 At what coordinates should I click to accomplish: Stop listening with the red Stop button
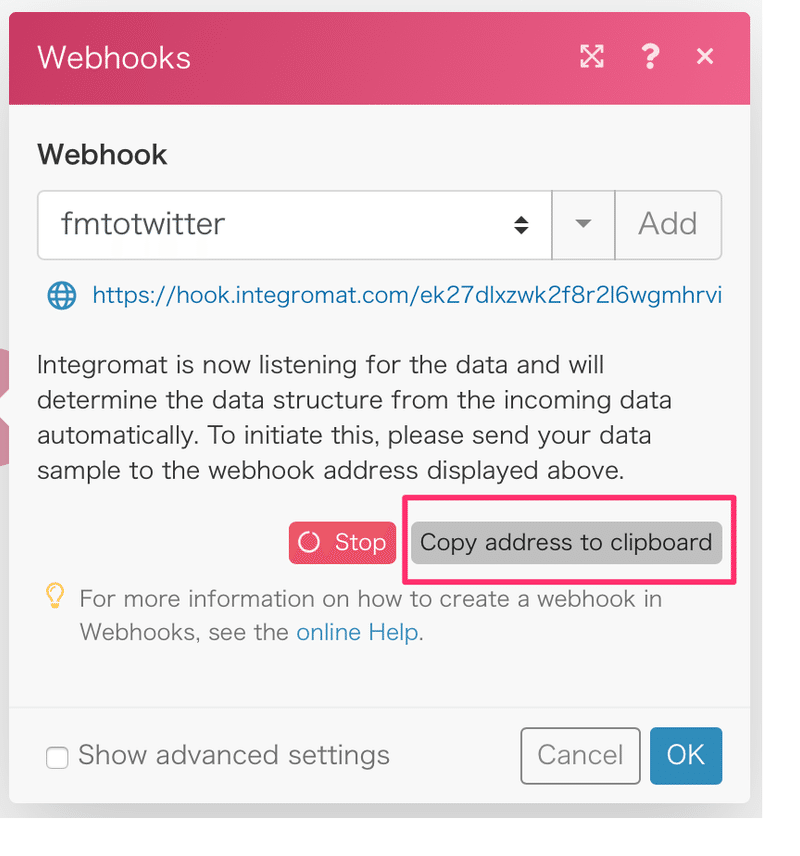coord(343,542)
